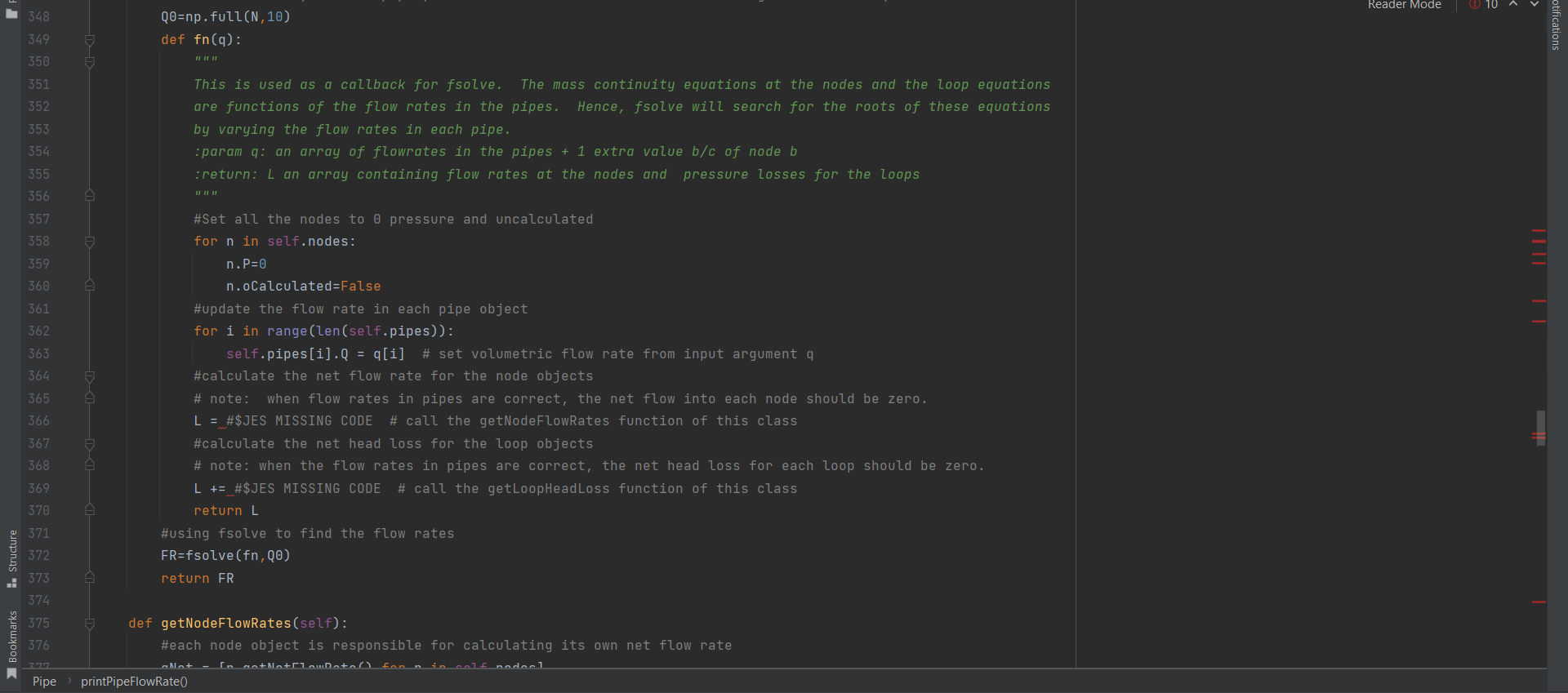Collapse the fn(q) function with its fold arrow
This screenshot has width=1568, height=693.
tap(90, 41)
